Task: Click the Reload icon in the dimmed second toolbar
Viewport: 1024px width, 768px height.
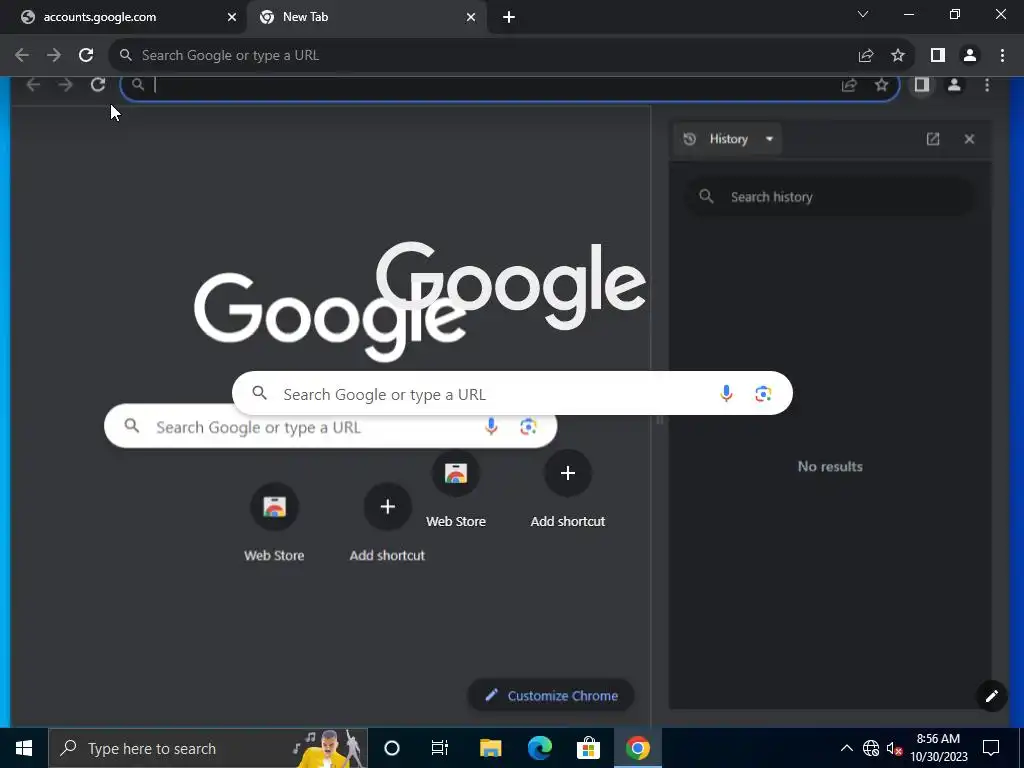Action: pos(98,85)
